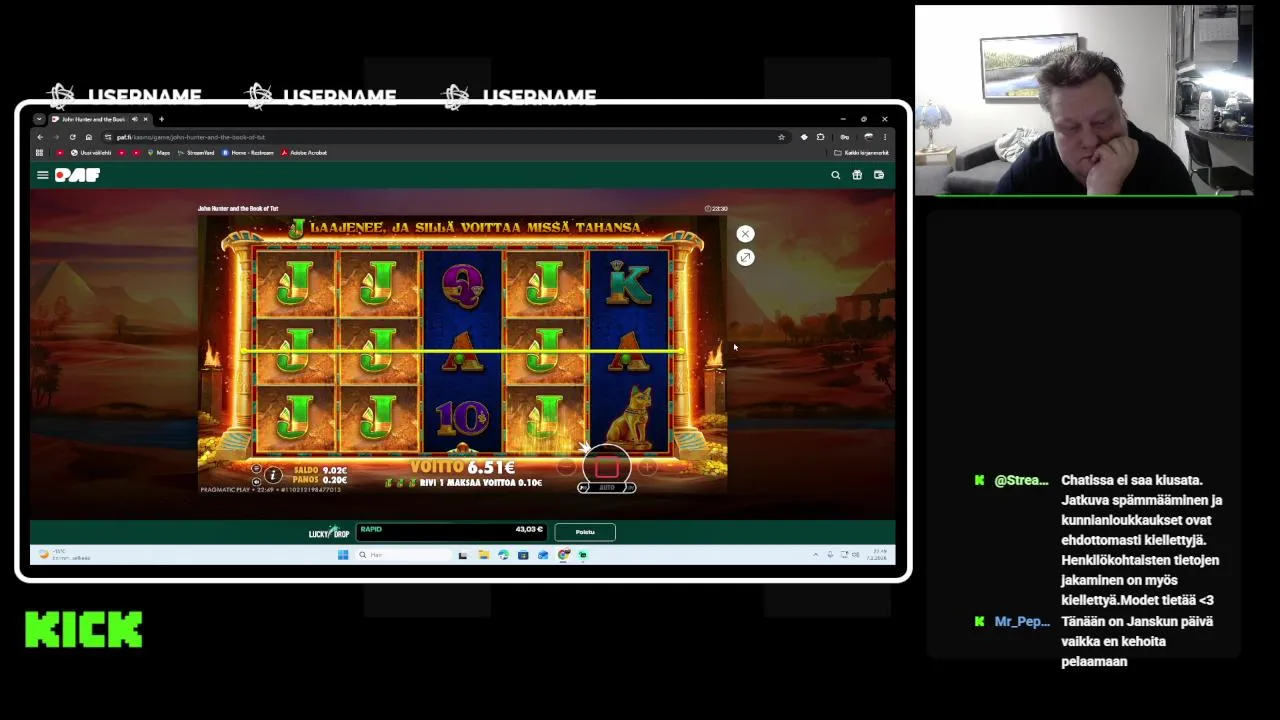Click the 10 symbol on the reels
This screenshot has width=1280, height=720.
pyautogui.click(x=461, y=417)
